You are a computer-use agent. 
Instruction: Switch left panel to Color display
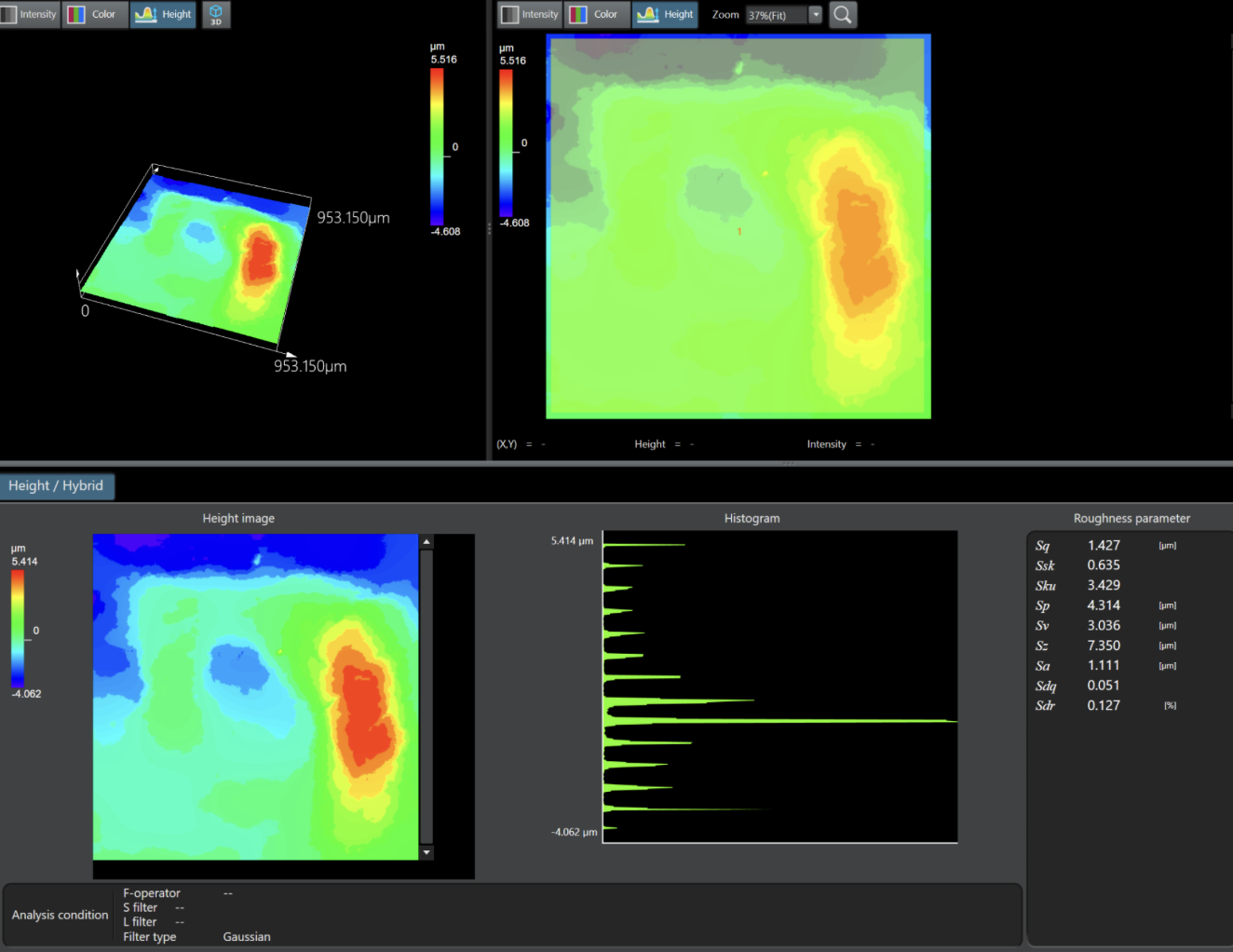pyautogui.click(x=95, y=15)
